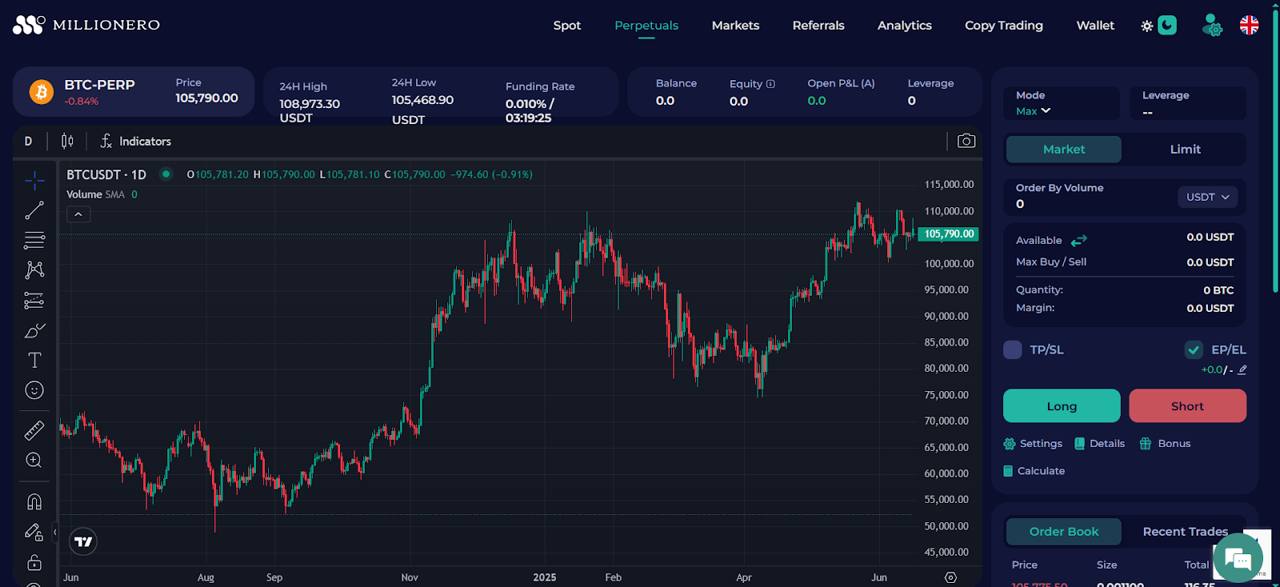
Task: Uncheck the EP/EL checkbox
Action: pos(1193,349)
